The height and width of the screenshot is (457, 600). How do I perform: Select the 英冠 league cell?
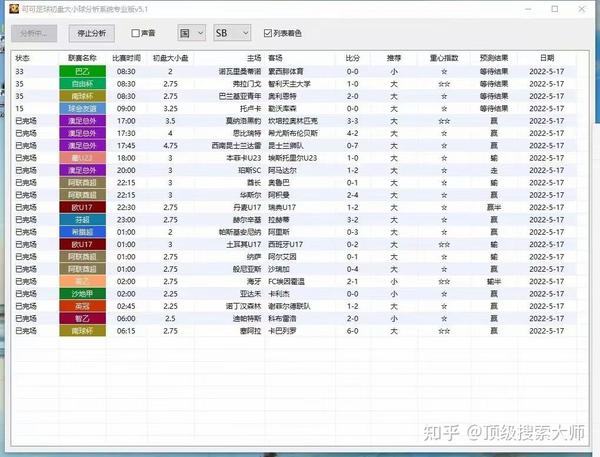coord(83,306)
